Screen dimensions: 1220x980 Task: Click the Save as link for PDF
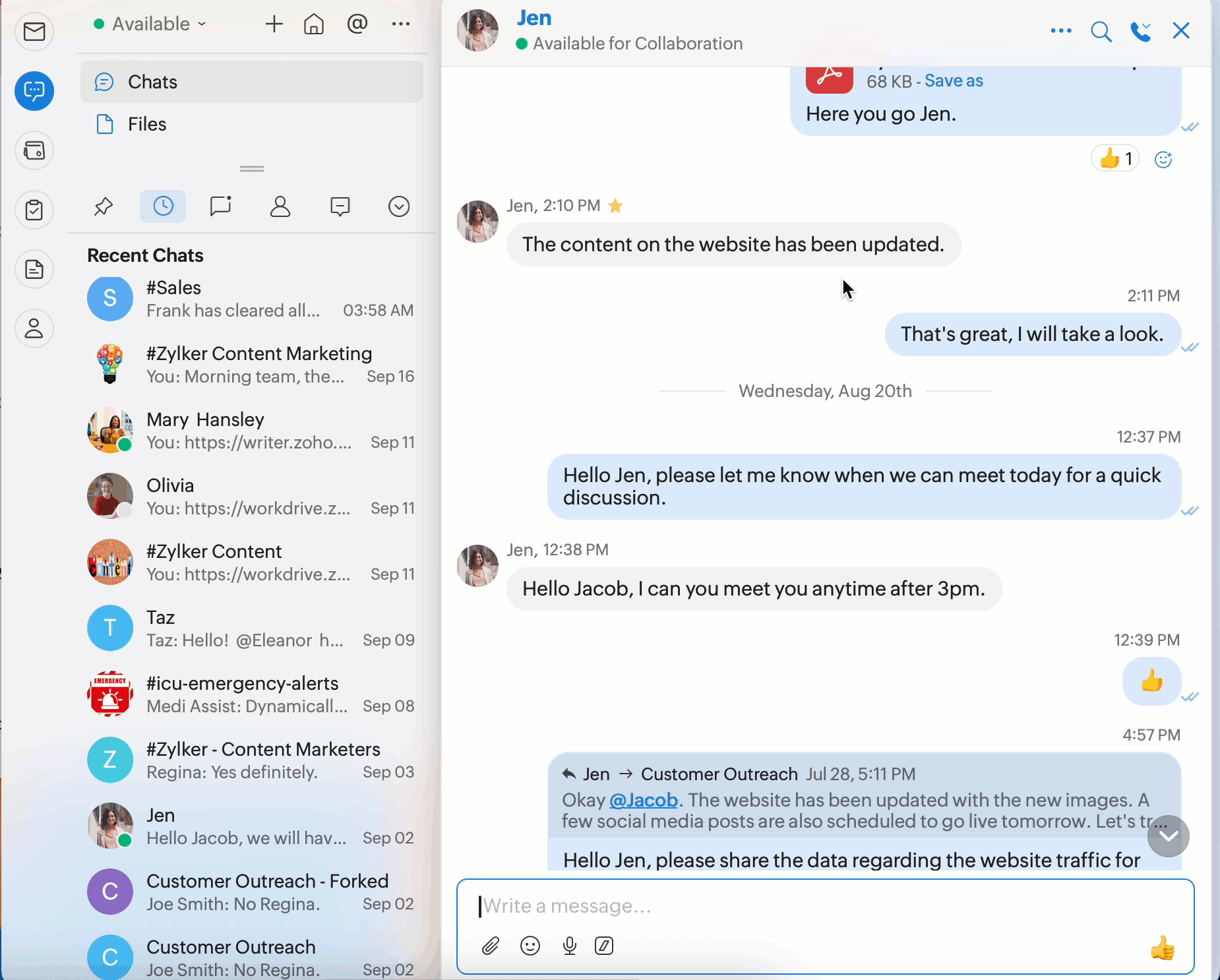954,81
